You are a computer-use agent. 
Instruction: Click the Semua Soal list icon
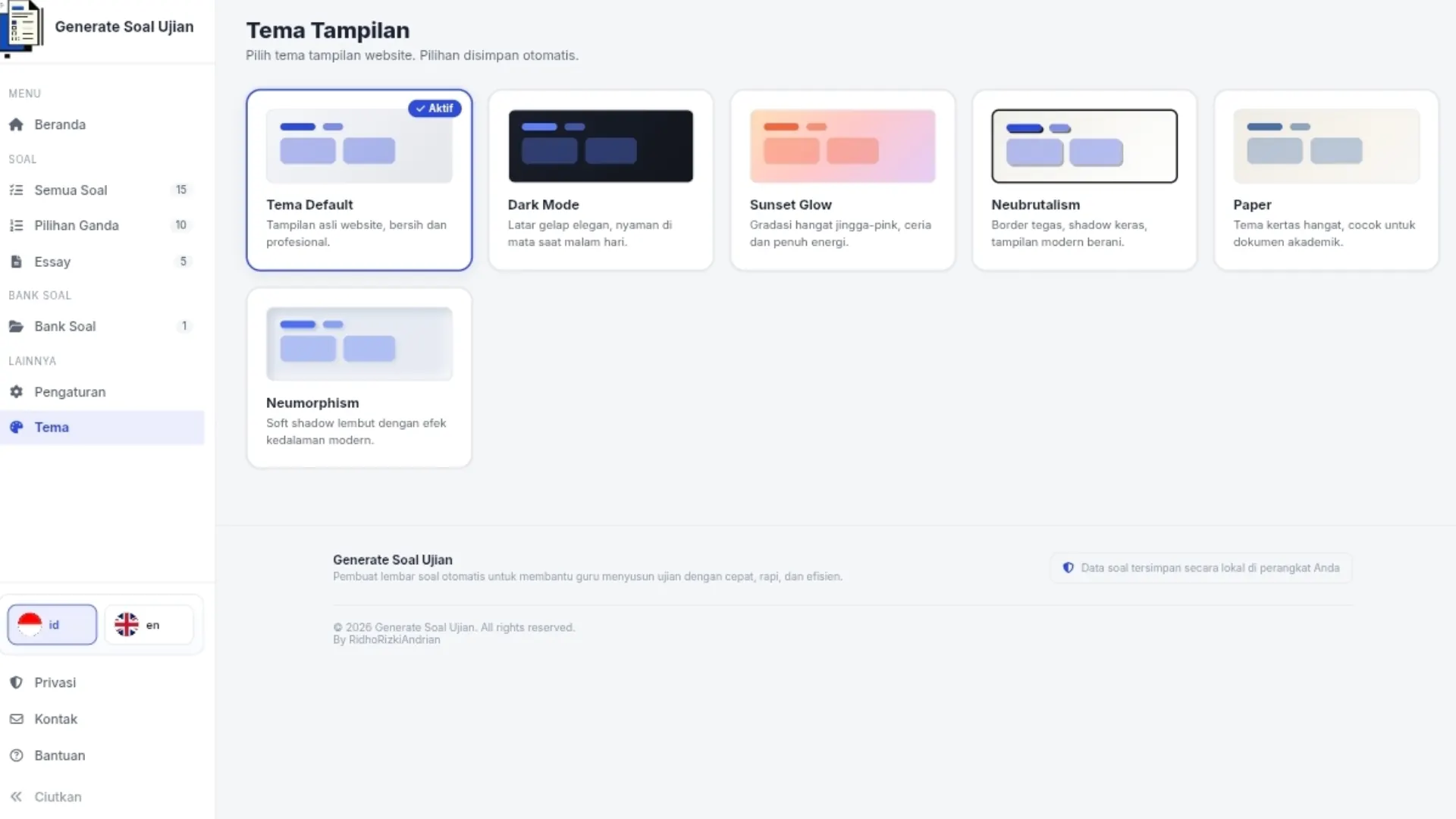click(x=16, y=190)
